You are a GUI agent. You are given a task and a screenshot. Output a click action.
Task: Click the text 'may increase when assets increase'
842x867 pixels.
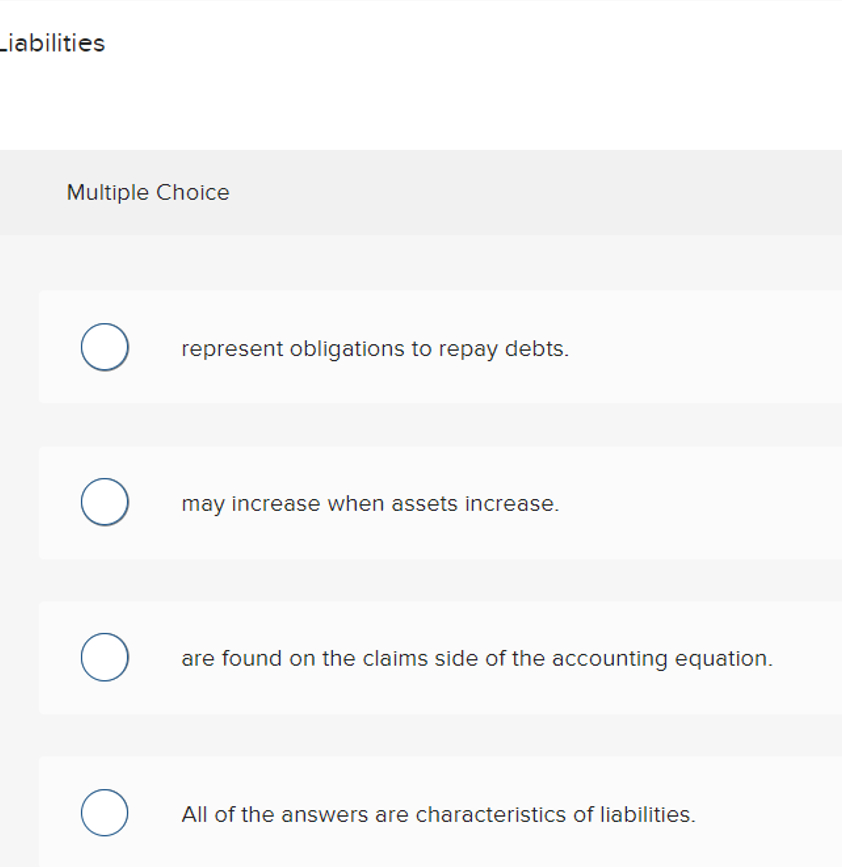(x=369, y=503)
